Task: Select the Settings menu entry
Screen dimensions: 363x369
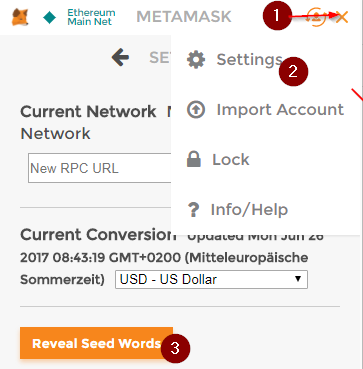Action: click(x=250, y=60)
